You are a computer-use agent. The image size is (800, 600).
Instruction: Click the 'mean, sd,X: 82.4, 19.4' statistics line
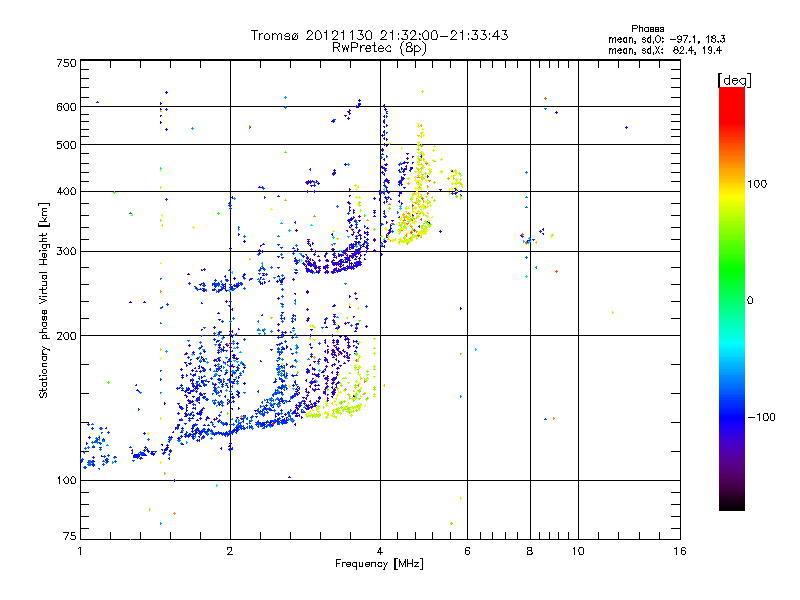pos(664,50)
